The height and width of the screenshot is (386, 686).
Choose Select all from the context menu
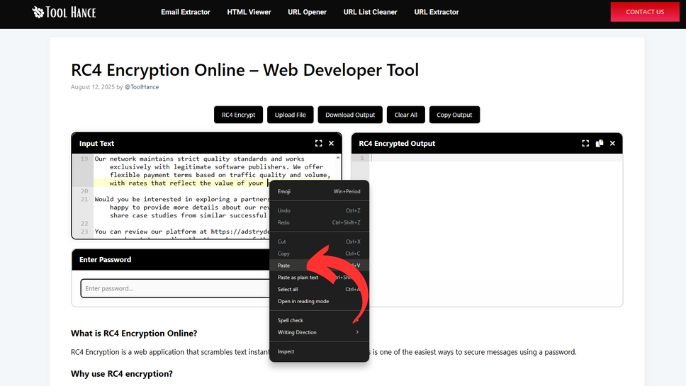pyautogui.click(x=319, y=289)
